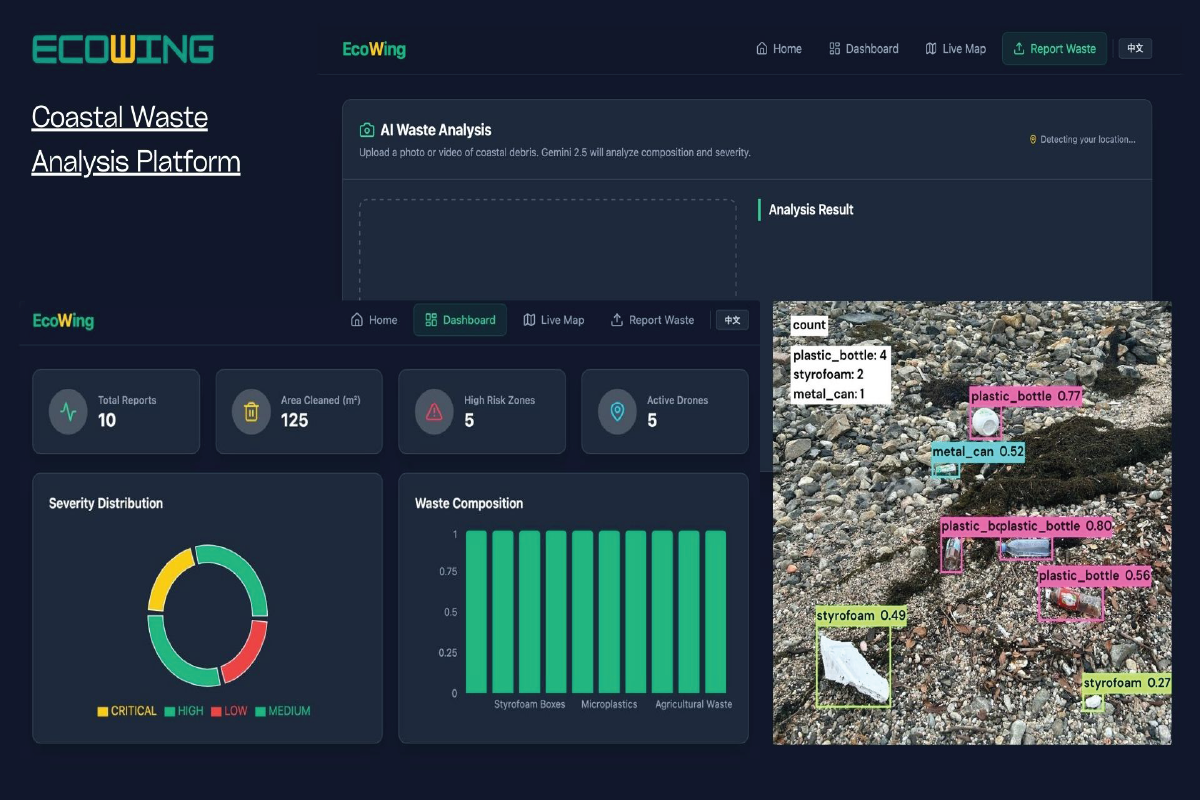This screenshot has height=800, width=1200.
Task: Toggle 中文 language in the dashboard navbar
Action: click(x=732, y=320)
